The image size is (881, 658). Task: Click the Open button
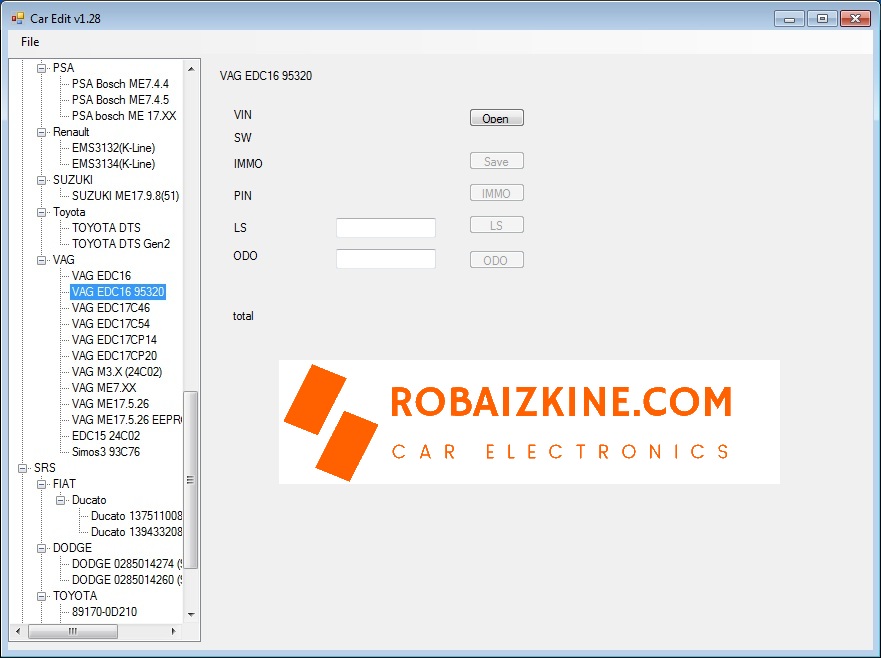(x=496, y=118)
